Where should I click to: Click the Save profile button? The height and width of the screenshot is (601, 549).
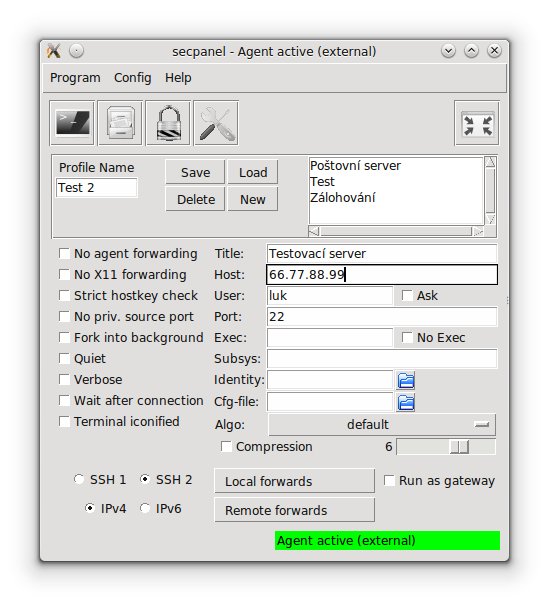pyautogui.click(x=195, y=172)
